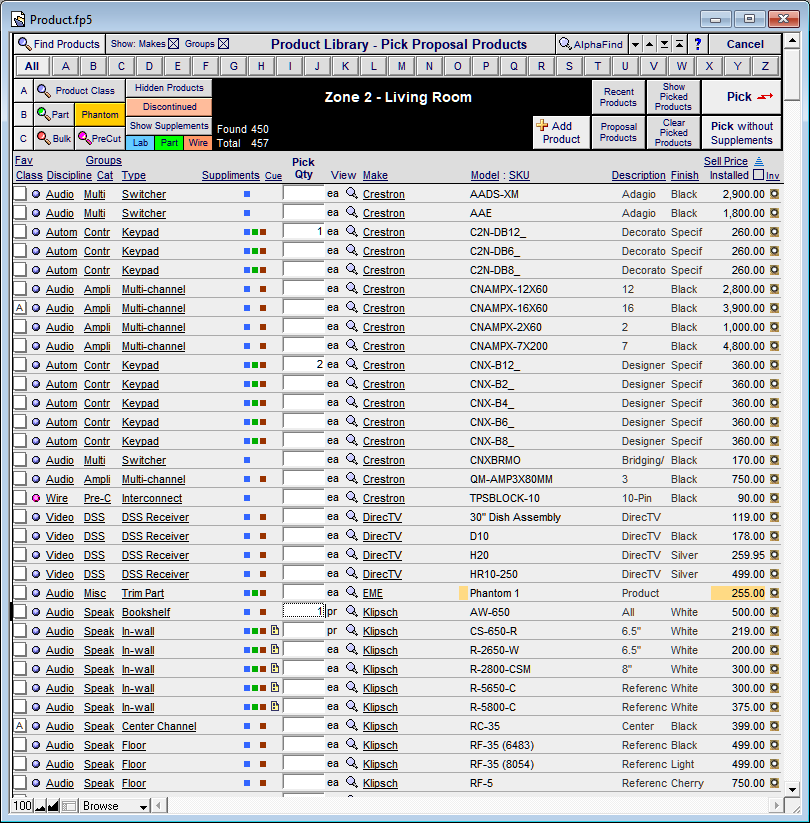
Task: Filter by letter K tab
Action: (x=345, y=66)
